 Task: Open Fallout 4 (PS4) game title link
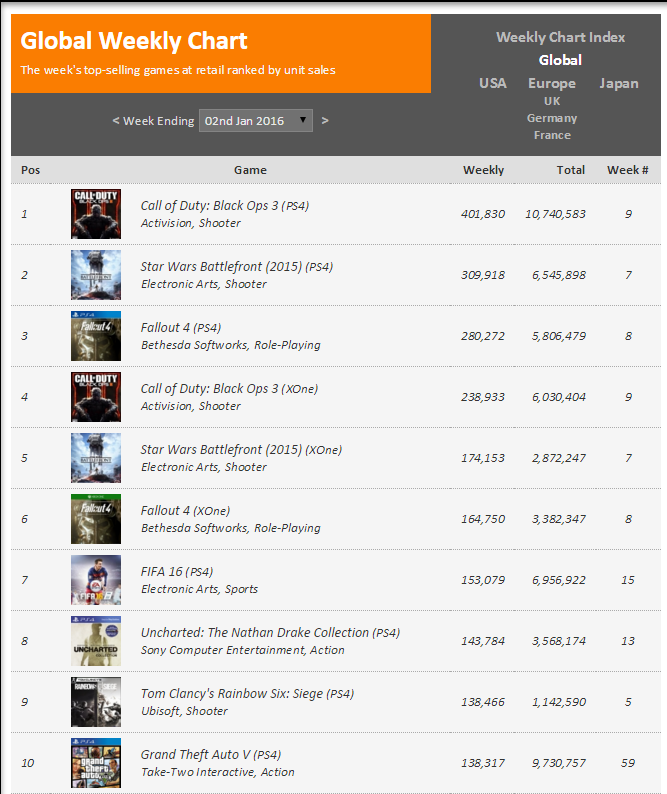tap(181, 328)
